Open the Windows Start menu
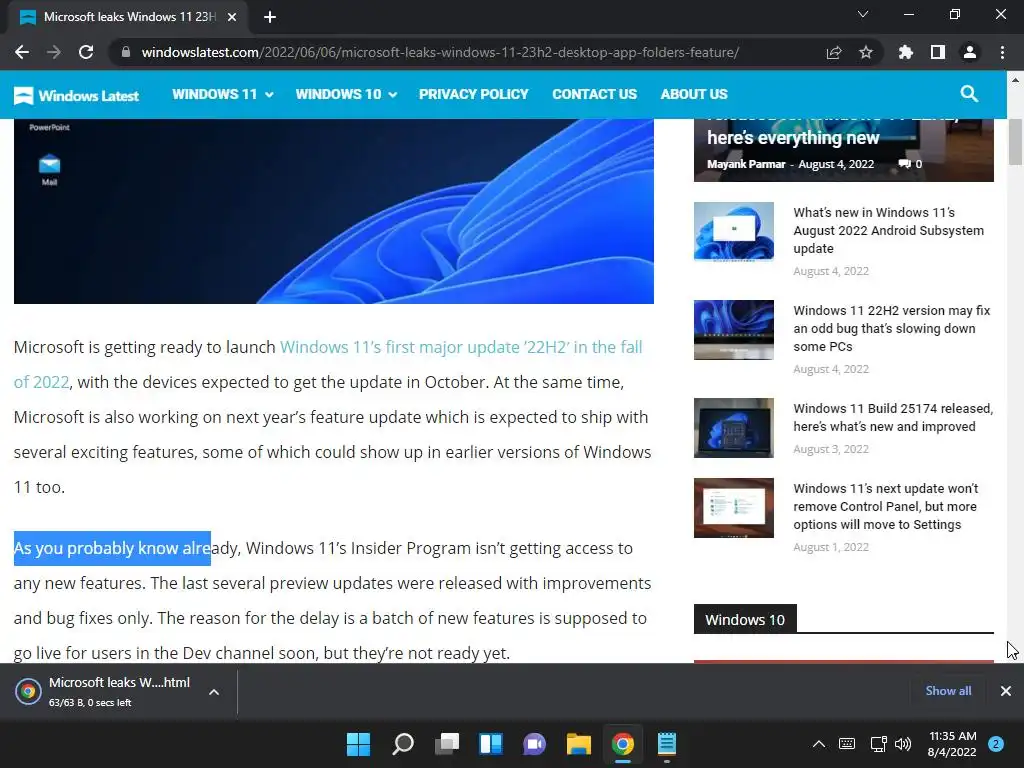This screenshot has height=768, width=1024. [358, 744]
